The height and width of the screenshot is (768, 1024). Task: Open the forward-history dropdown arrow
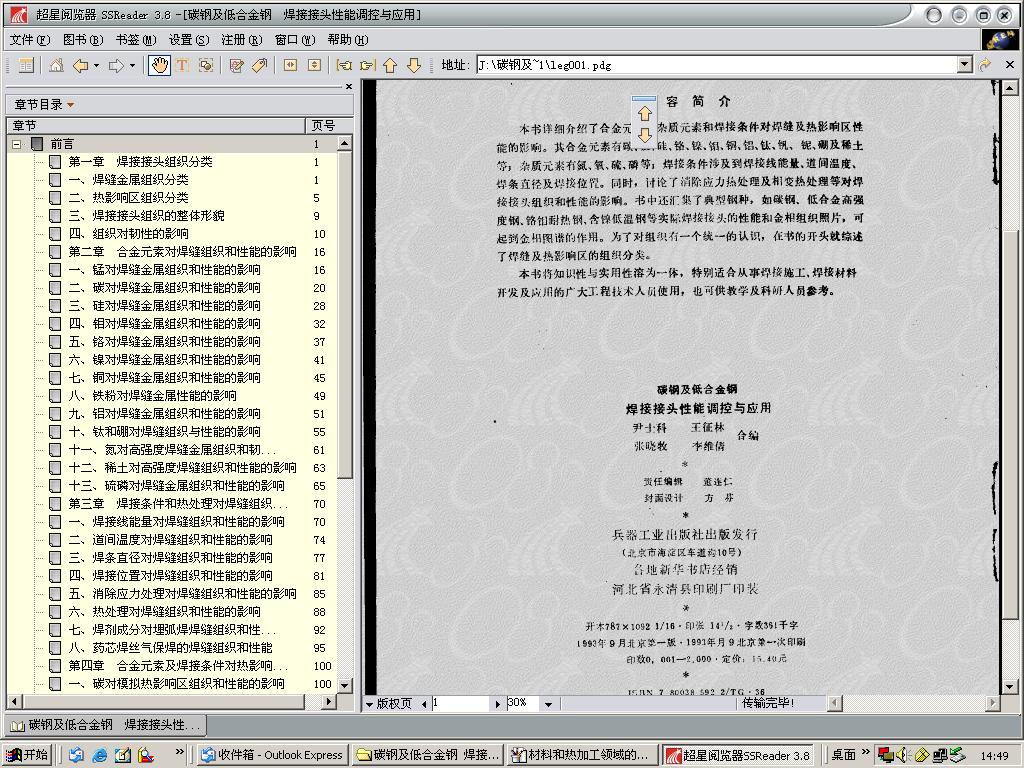pyautogui.click(x=132, y=65)
